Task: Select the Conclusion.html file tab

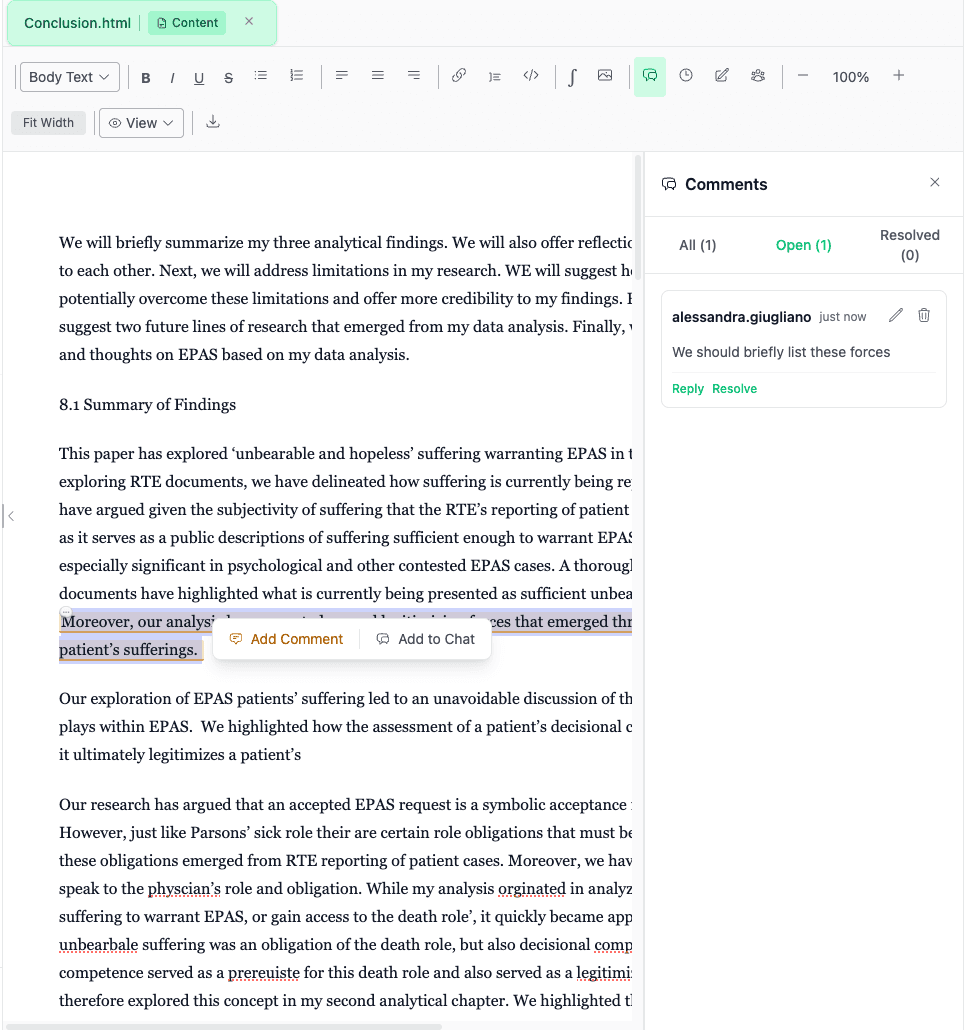Action: (77, 23)
